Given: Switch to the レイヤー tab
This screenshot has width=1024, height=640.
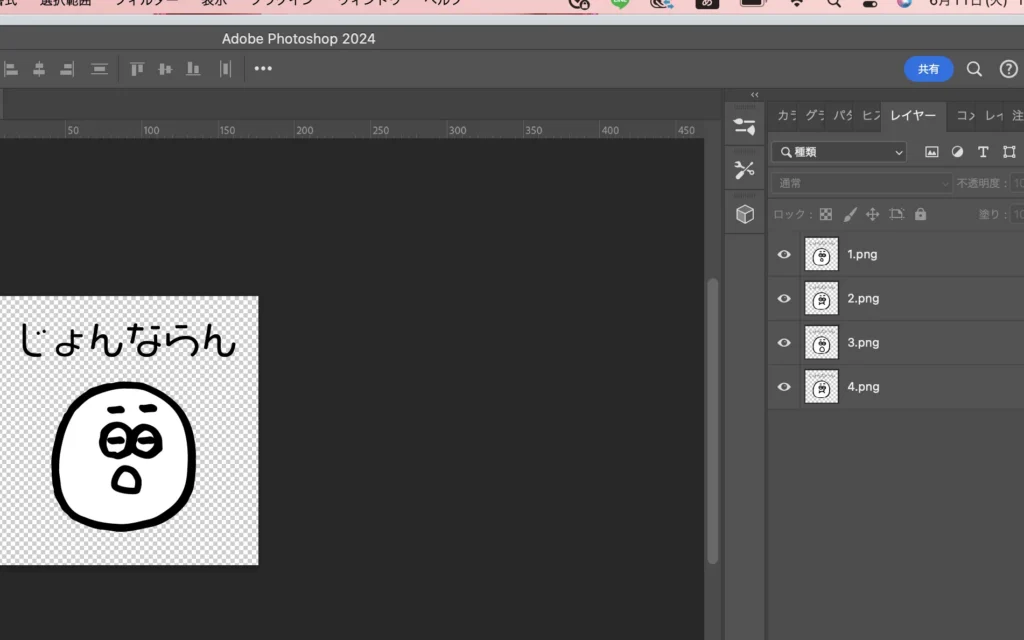Looking at the screenshot, I should tap(912, 116).
